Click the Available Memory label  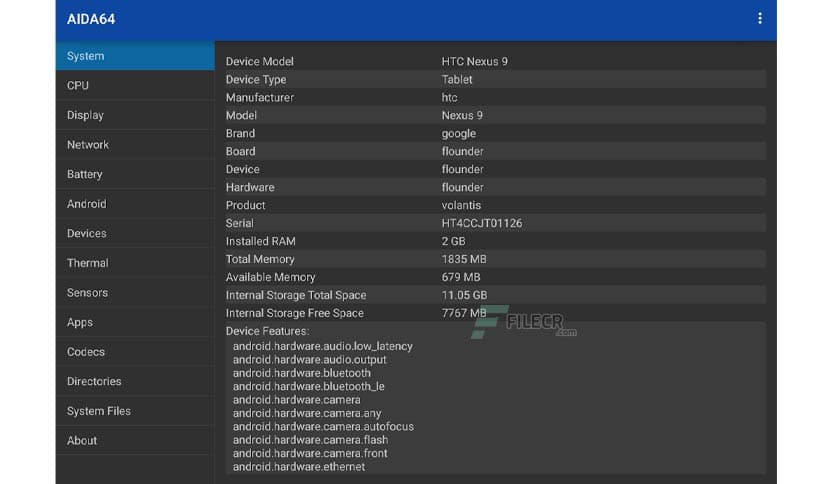pyautogui.click(x=270, y=277)
